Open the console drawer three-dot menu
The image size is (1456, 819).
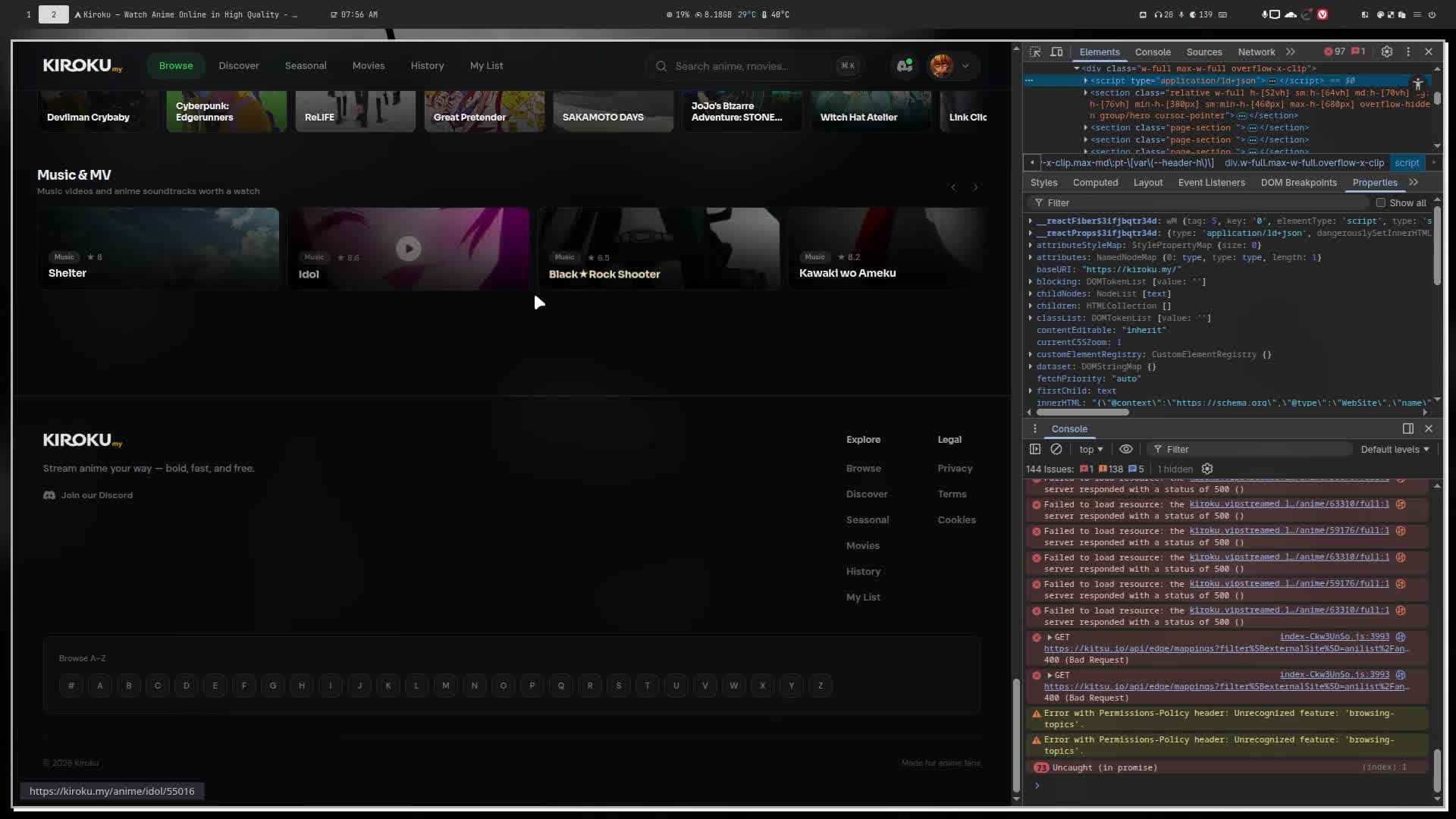point(1034,428)
